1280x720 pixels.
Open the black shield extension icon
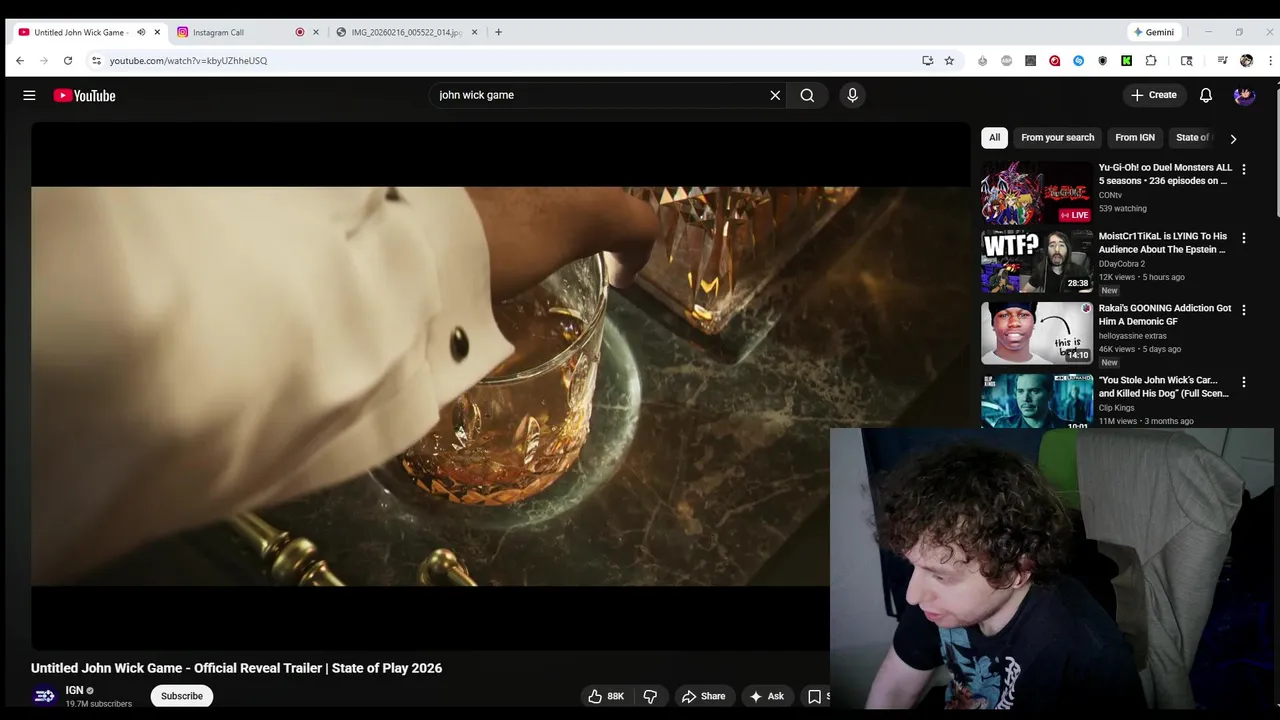point(1102,60)
